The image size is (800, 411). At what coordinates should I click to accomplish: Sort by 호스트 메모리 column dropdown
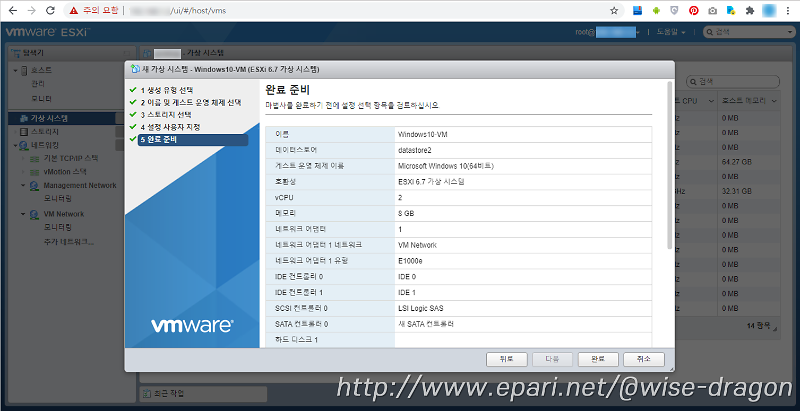(774, 101)
